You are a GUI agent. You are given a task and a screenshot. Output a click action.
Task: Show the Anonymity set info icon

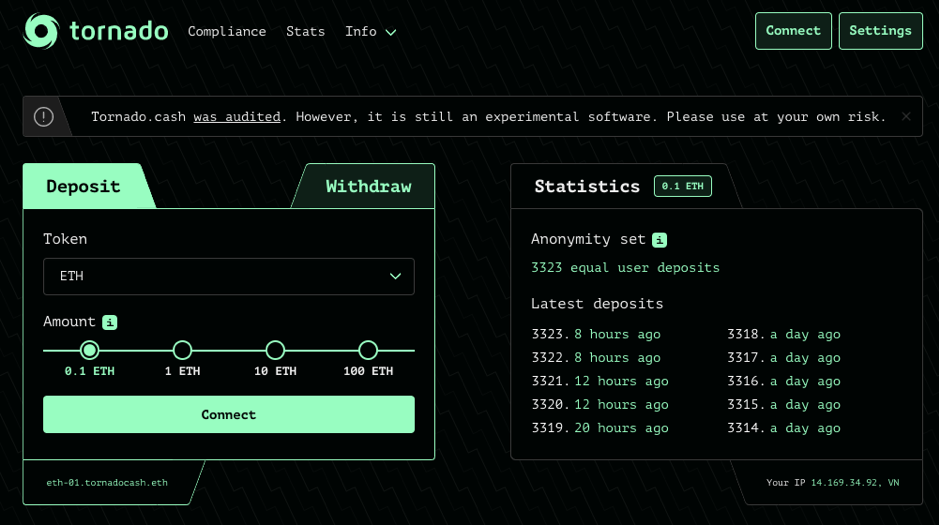(659, 239)
